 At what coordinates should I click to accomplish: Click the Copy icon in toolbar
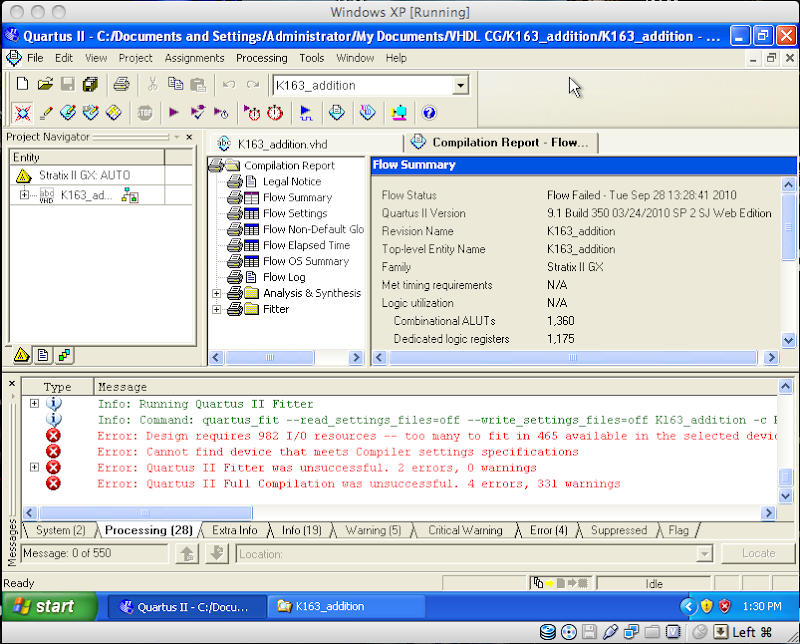(176, 85)
